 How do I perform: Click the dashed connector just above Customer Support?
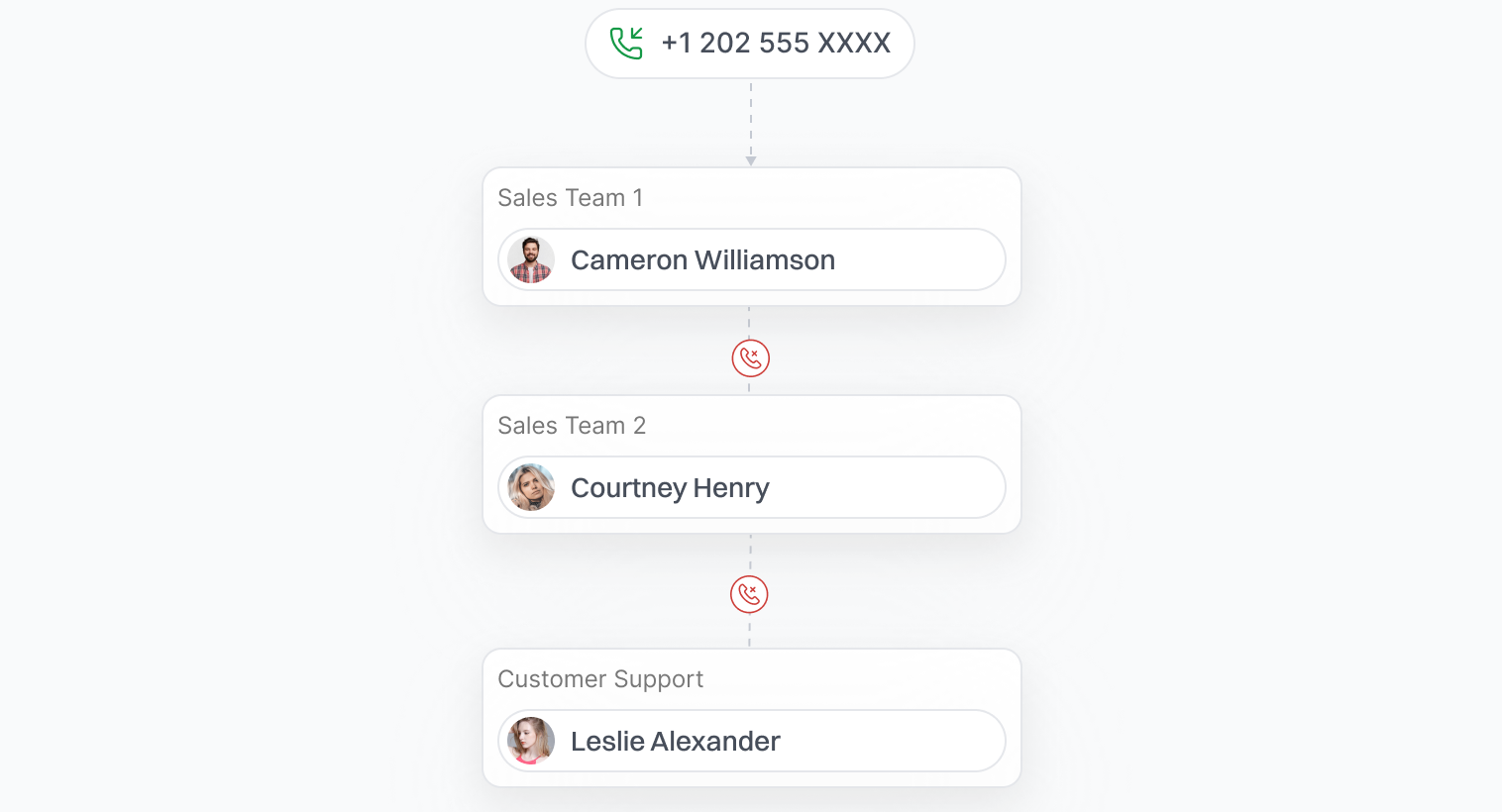point(749,632)
